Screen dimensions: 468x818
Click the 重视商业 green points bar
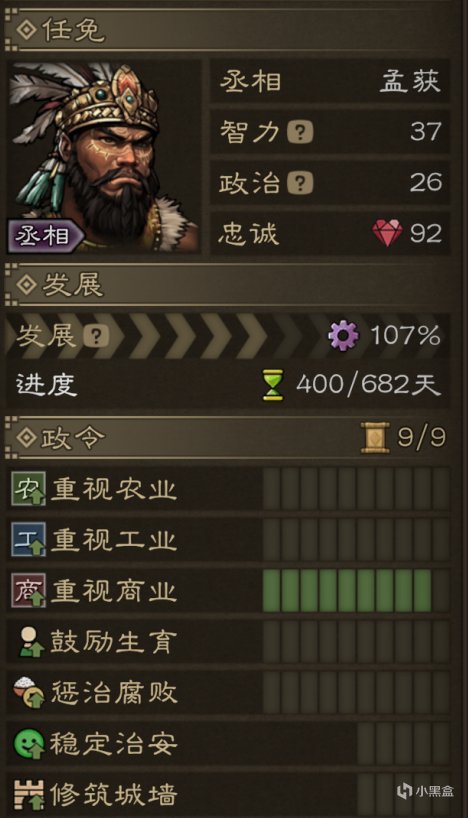355,591
